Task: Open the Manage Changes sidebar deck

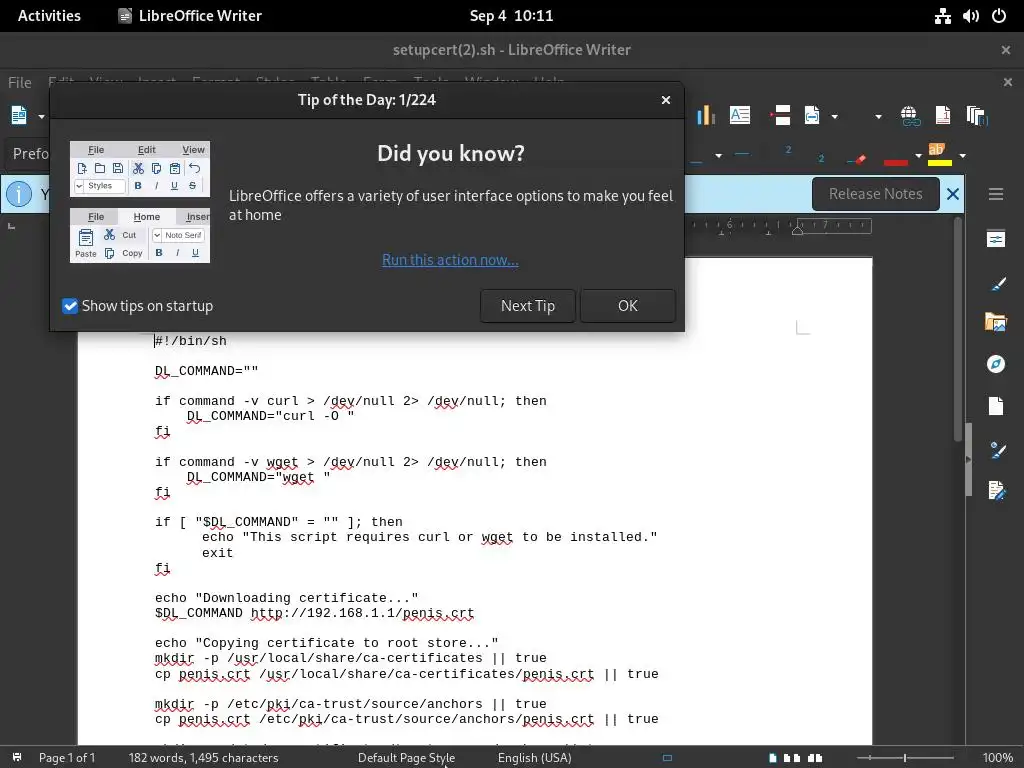Action: coord(995,490)
